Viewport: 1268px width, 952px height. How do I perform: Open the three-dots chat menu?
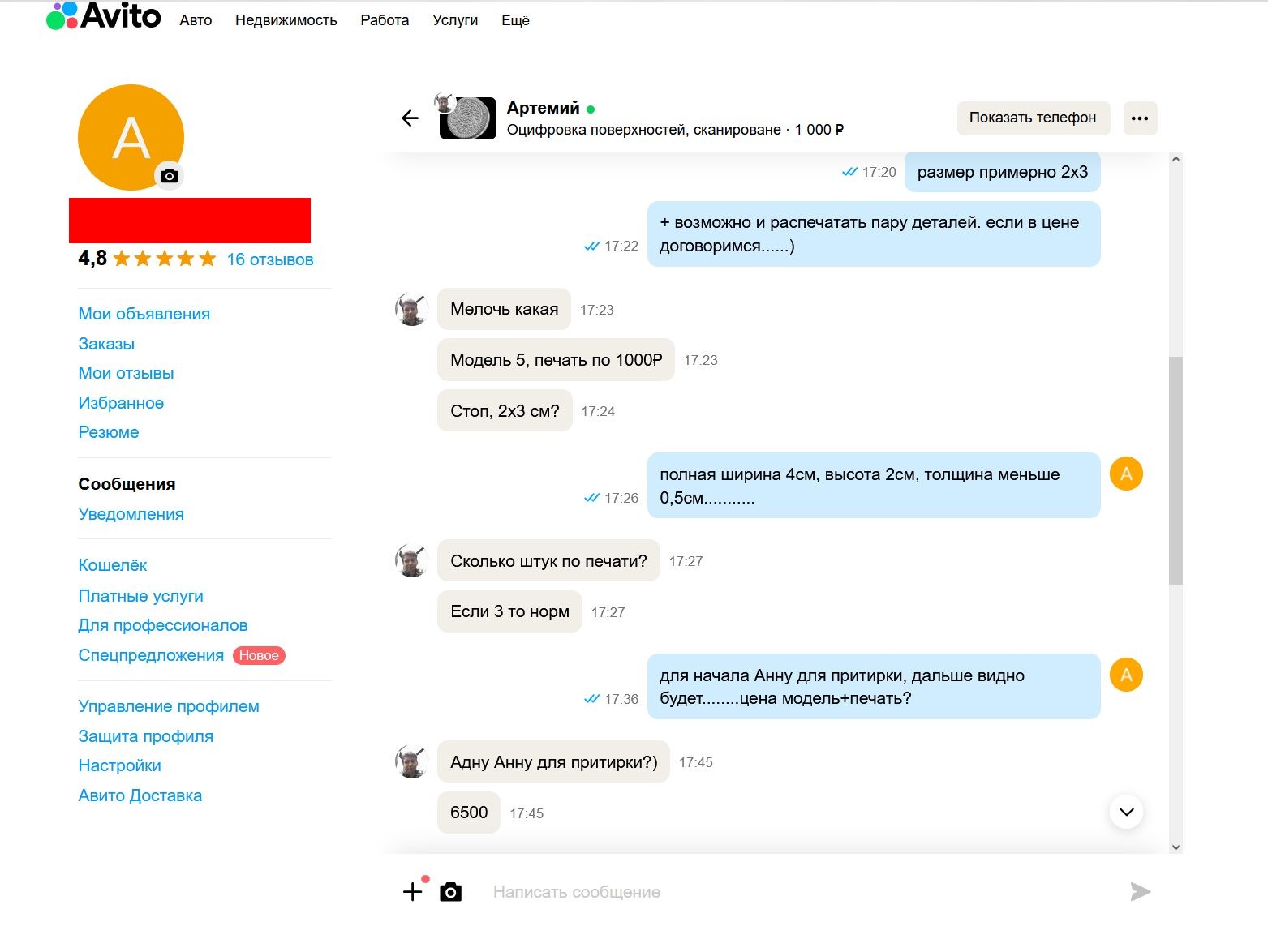(x=1140, y=118)
